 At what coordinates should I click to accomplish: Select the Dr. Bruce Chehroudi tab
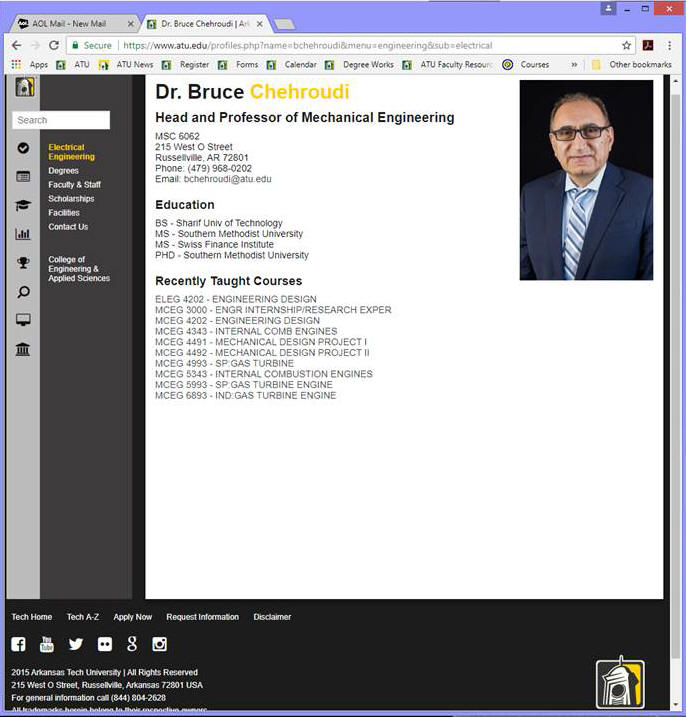204,24
